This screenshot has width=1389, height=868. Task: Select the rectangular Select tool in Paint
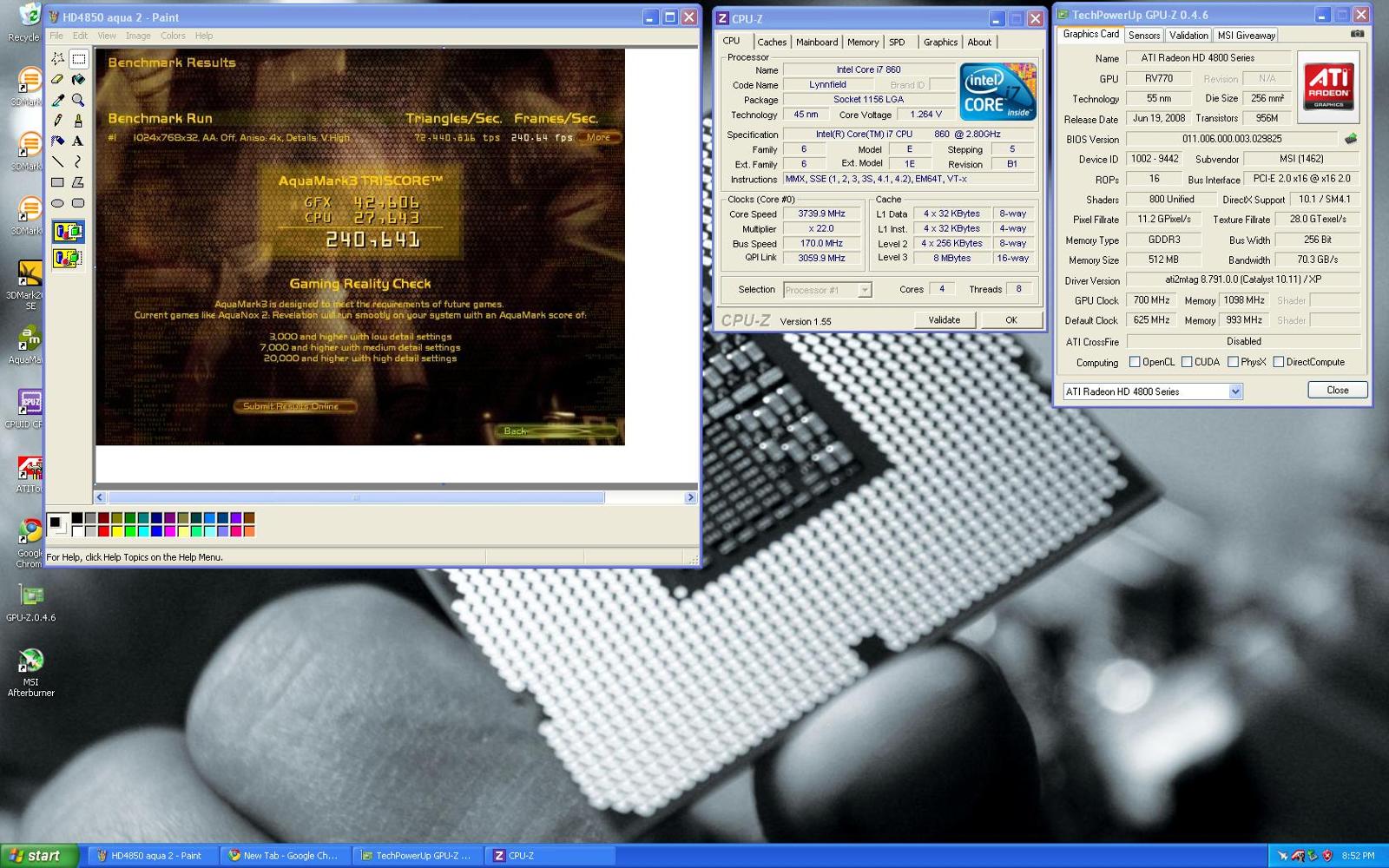coord(78,59)
